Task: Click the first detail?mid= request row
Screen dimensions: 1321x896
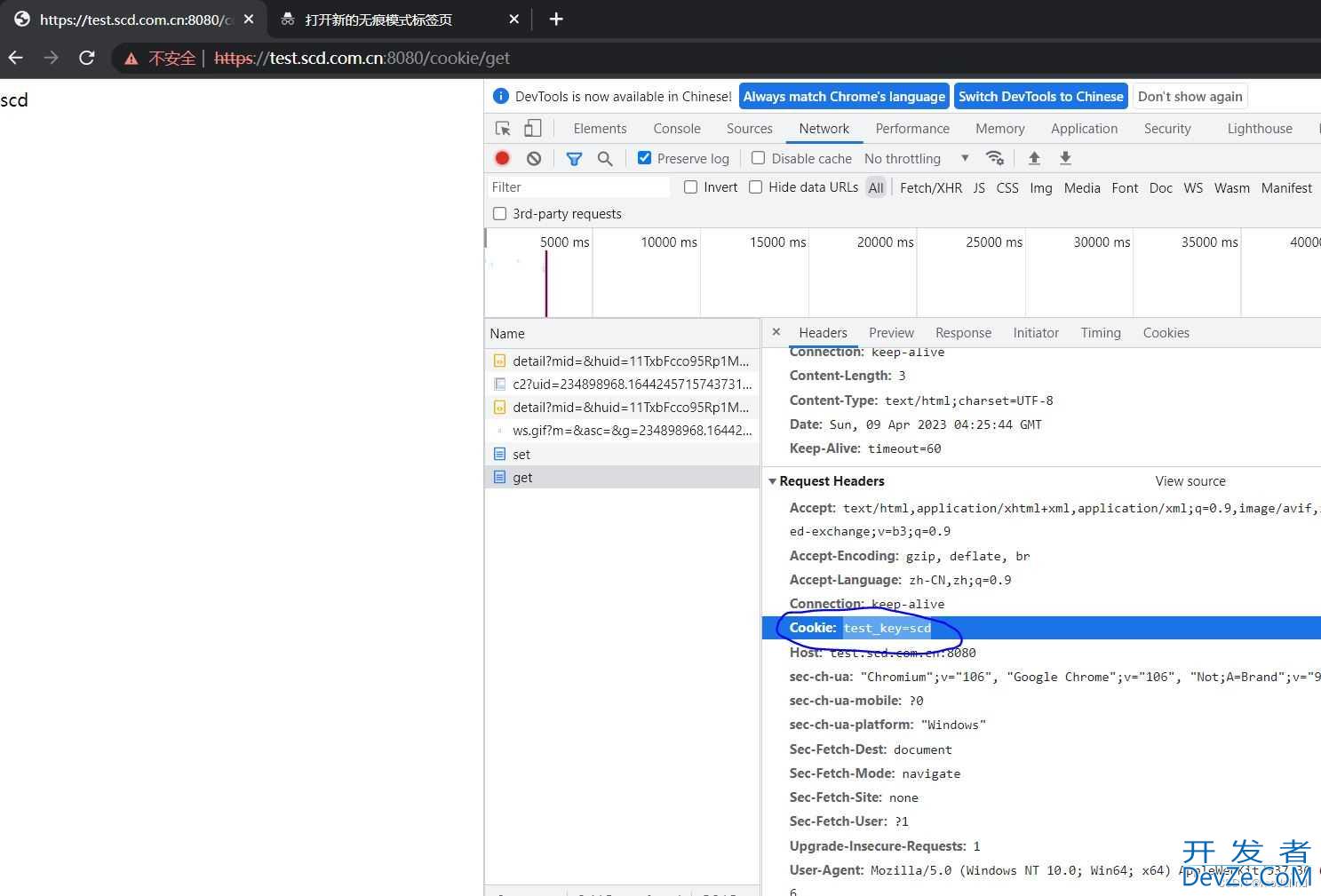Action: [622, 361]
